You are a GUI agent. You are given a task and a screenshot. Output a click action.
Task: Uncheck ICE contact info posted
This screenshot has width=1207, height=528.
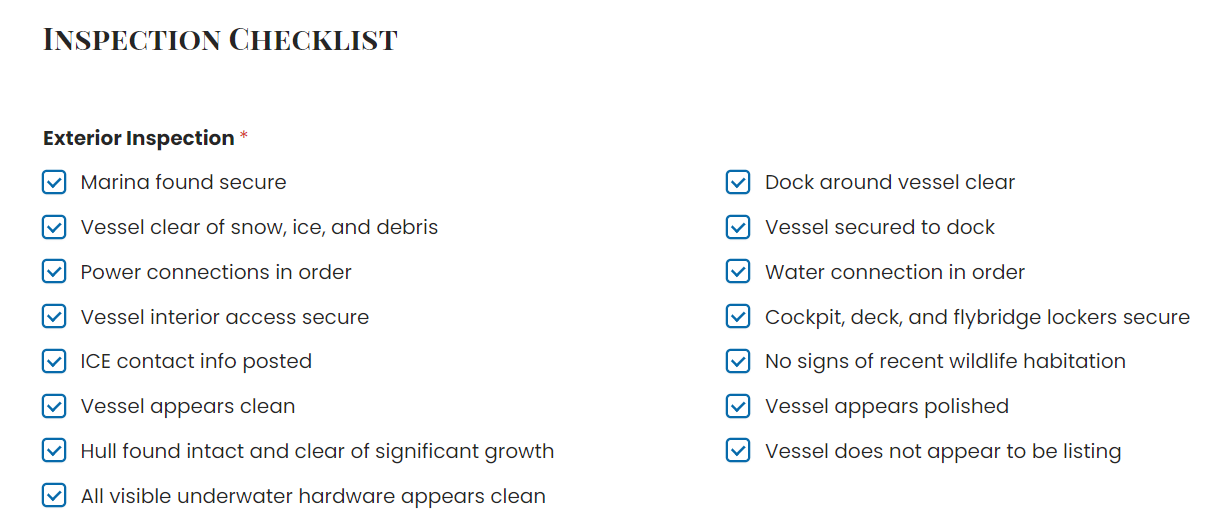tap(54, 361)
